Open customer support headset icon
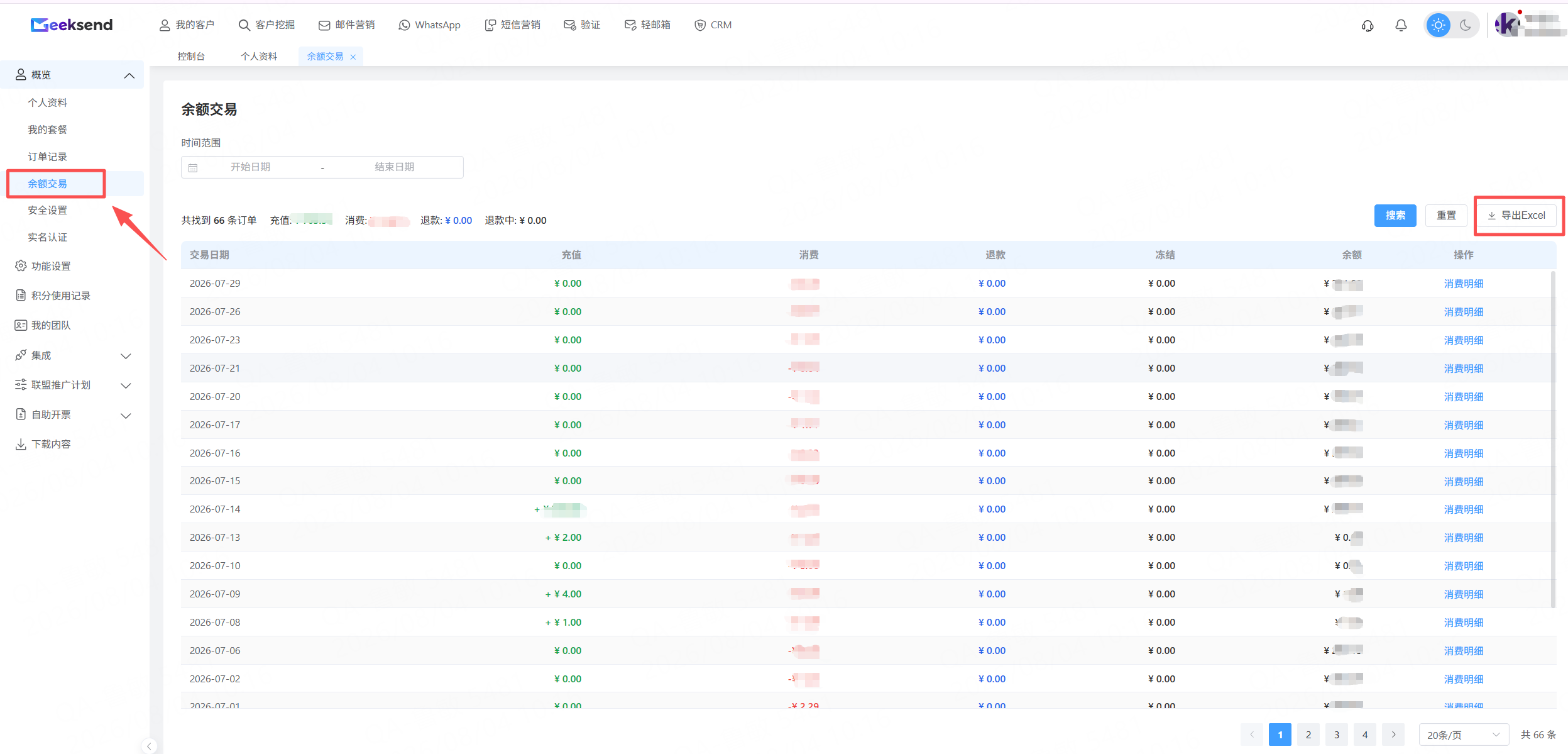Image resolution: width=1568 pixels, height=754 pixels. pos(1368,26)
